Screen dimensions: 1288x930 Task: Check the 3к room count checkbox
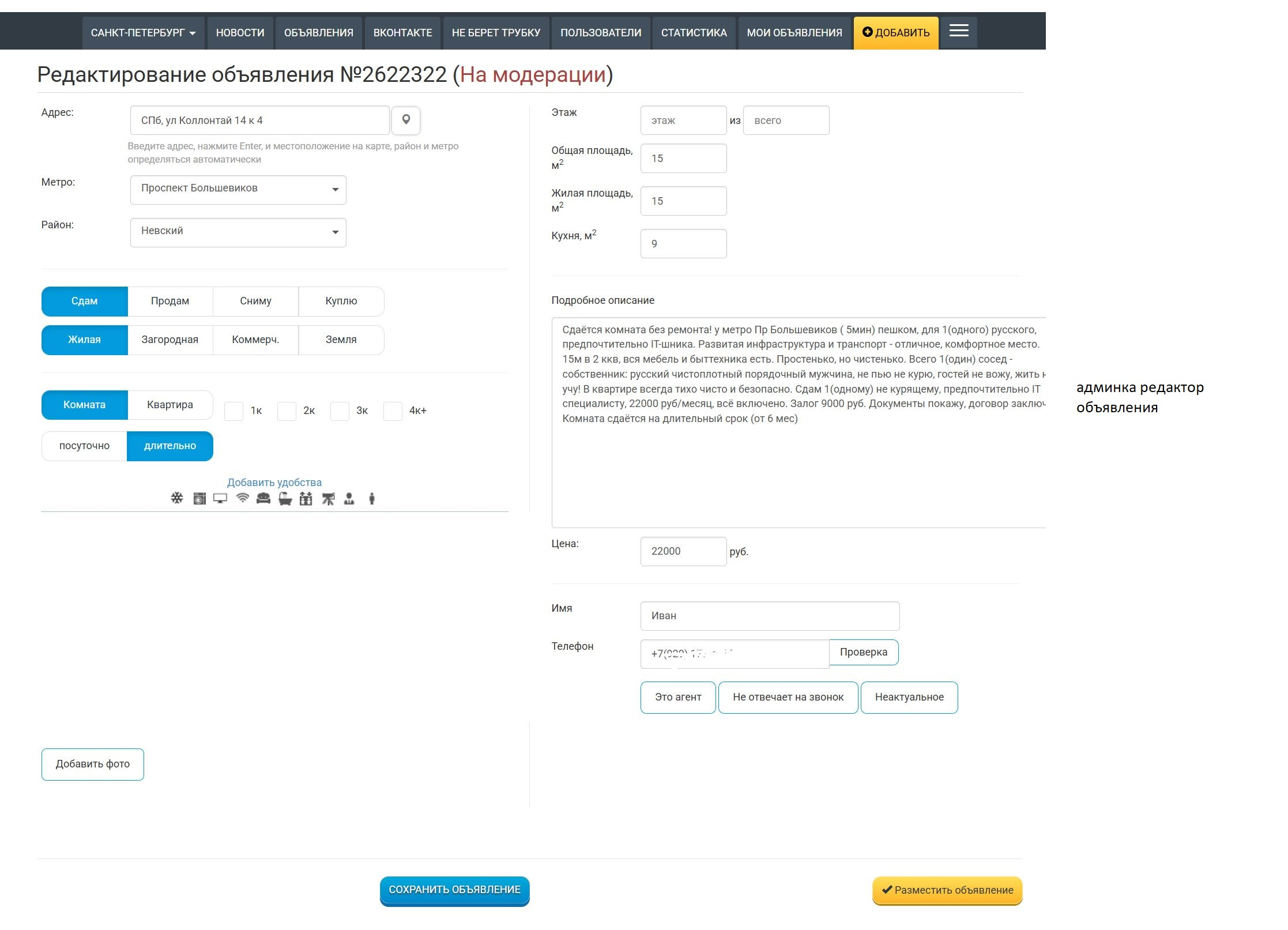(x=340, y=411)
